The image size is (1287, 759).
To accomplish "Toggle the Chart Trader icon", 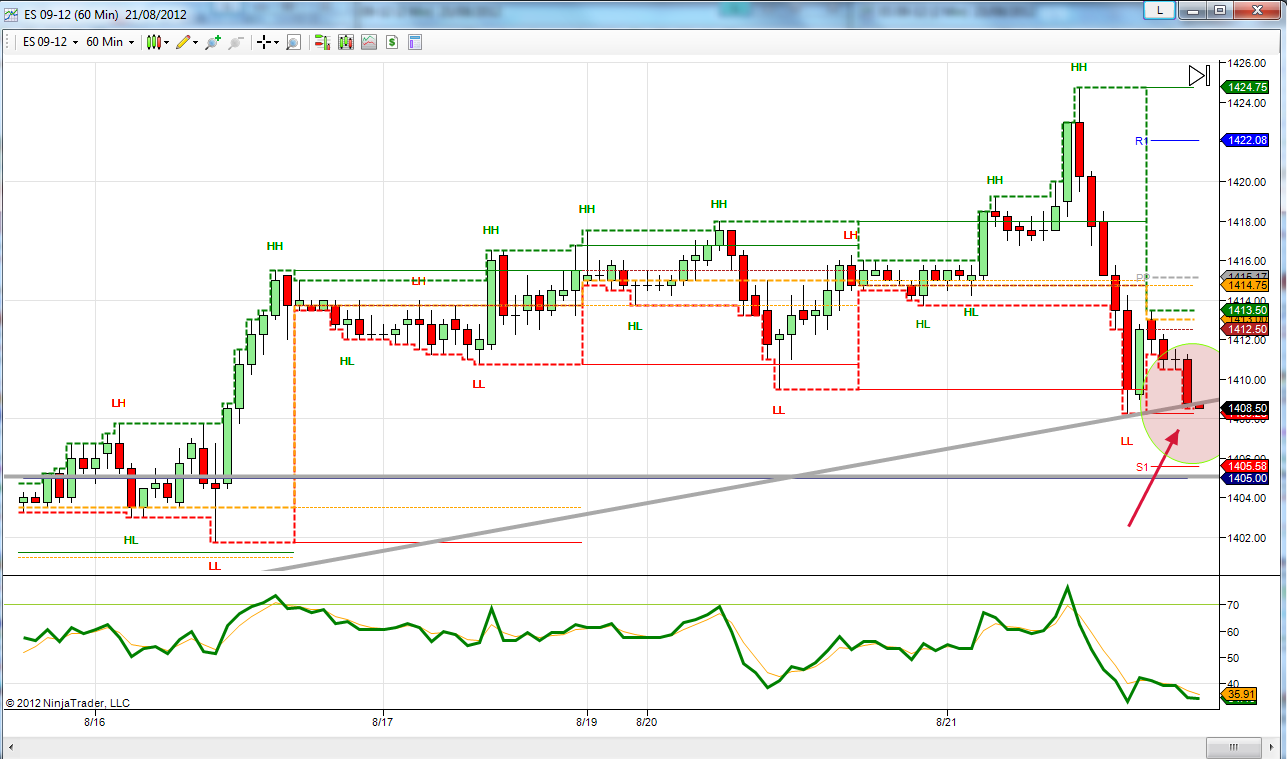I will click(x=322, y=42).
